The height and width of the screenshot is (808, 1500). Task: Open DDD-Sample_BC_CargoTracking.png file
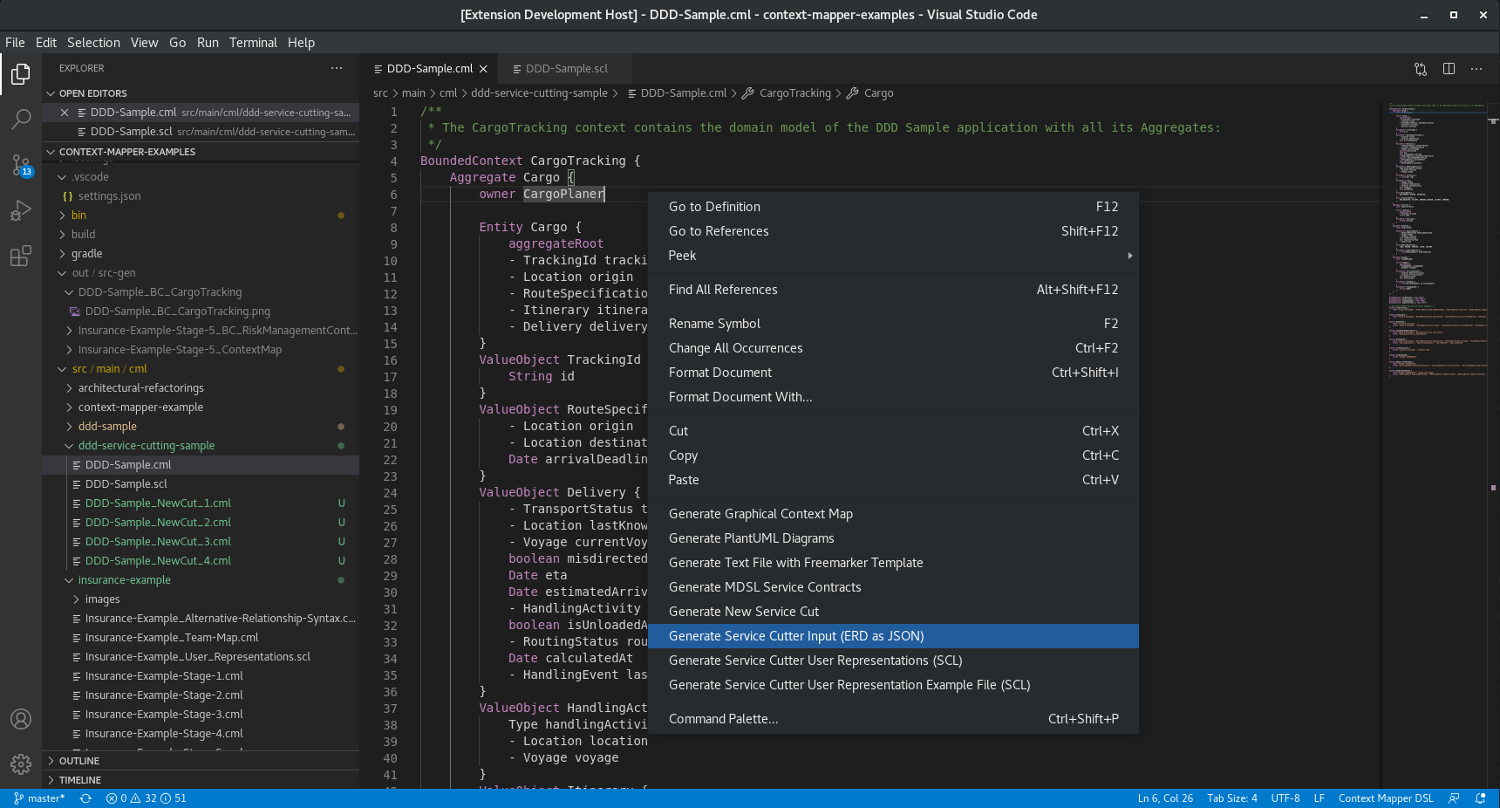[x=200, y=311]
